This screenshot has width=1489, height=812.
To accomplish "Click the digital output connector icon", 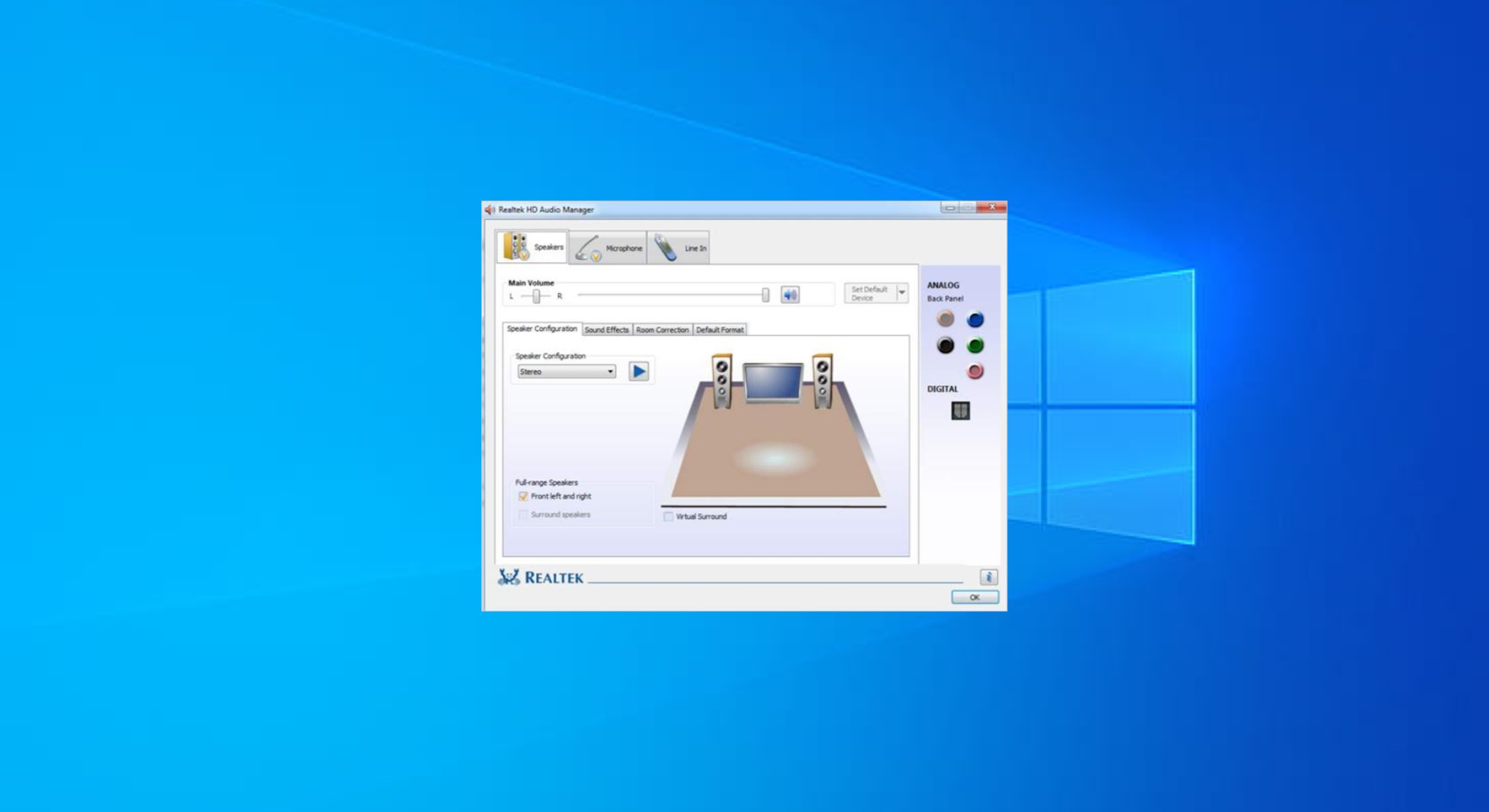I will tap(960, 411).
